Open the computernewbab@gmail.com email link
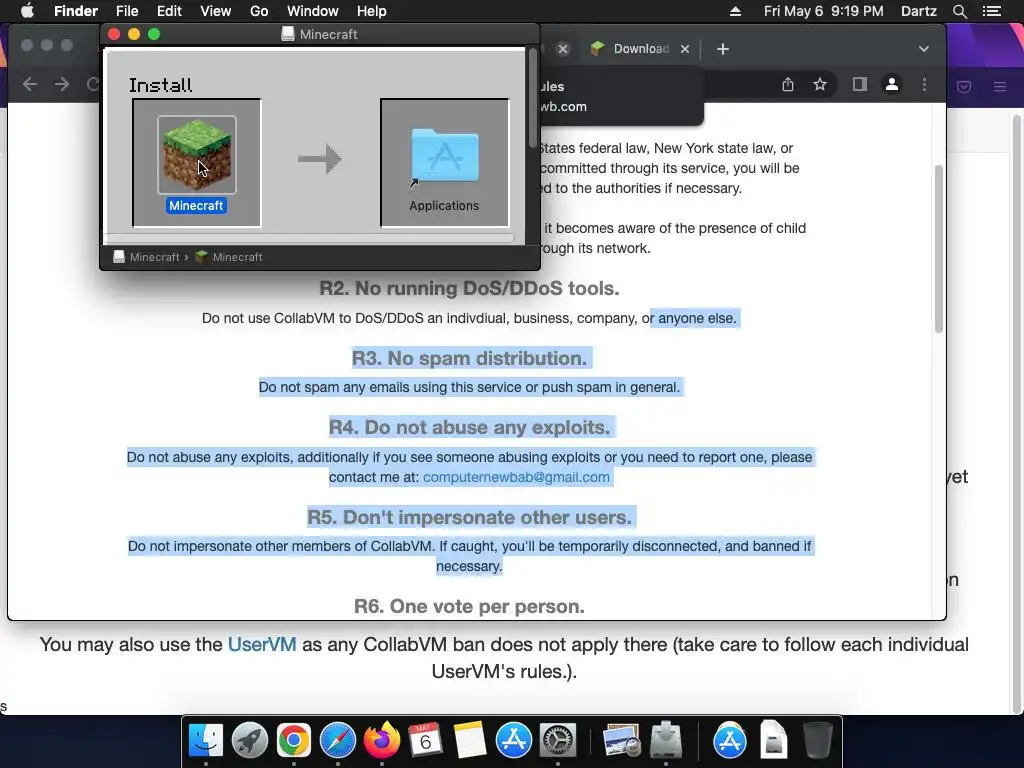This screenshot has height=768, width=1024. pyautogui.click(x=516, y=477)
